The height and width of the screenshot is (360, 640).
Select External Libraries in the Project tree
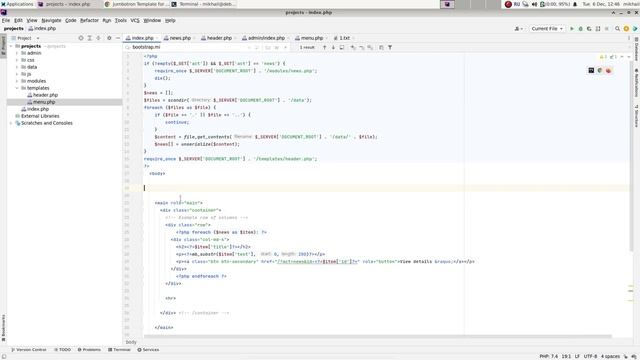[40, 116]
